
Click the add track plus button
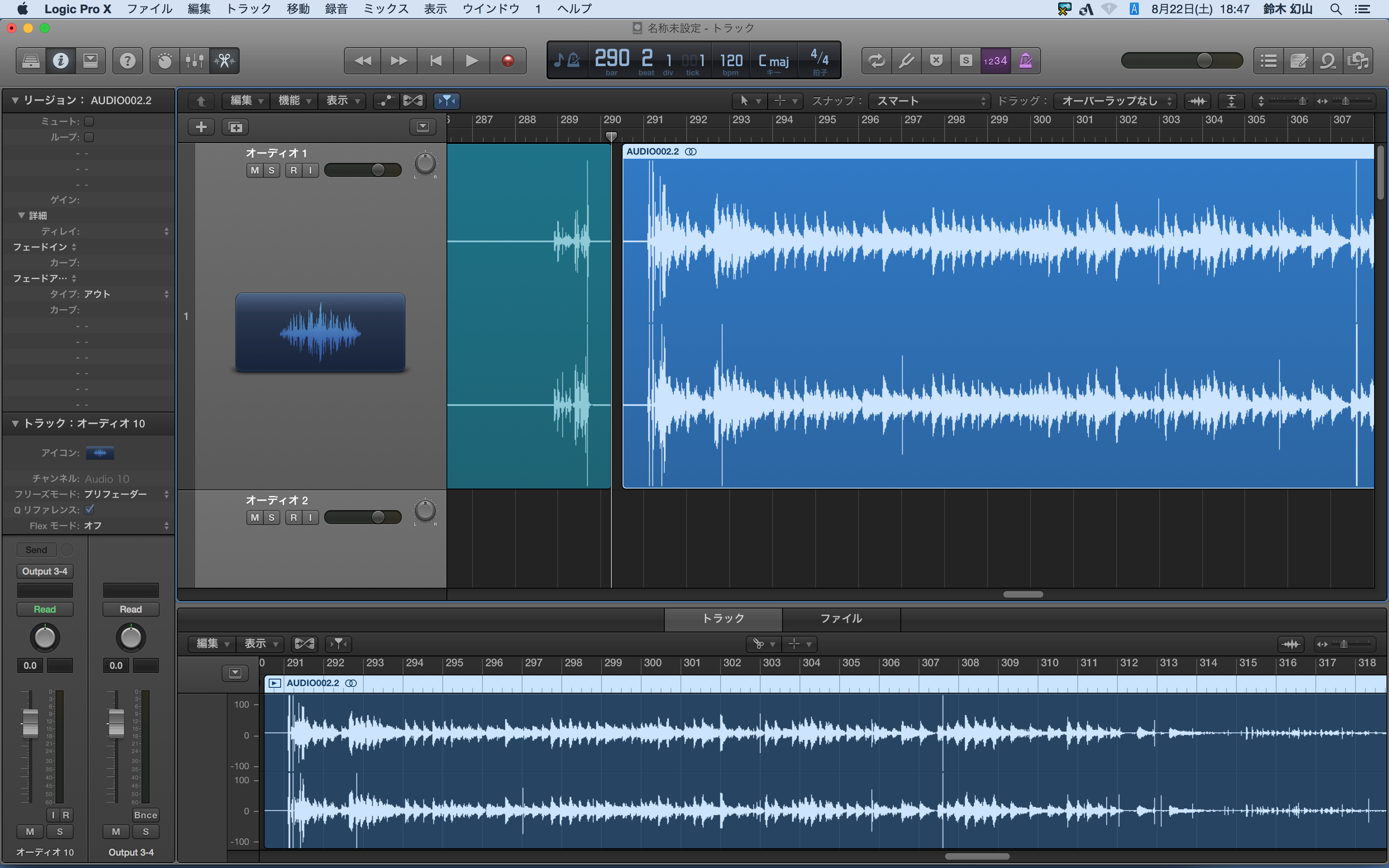[x=201, y=127]
